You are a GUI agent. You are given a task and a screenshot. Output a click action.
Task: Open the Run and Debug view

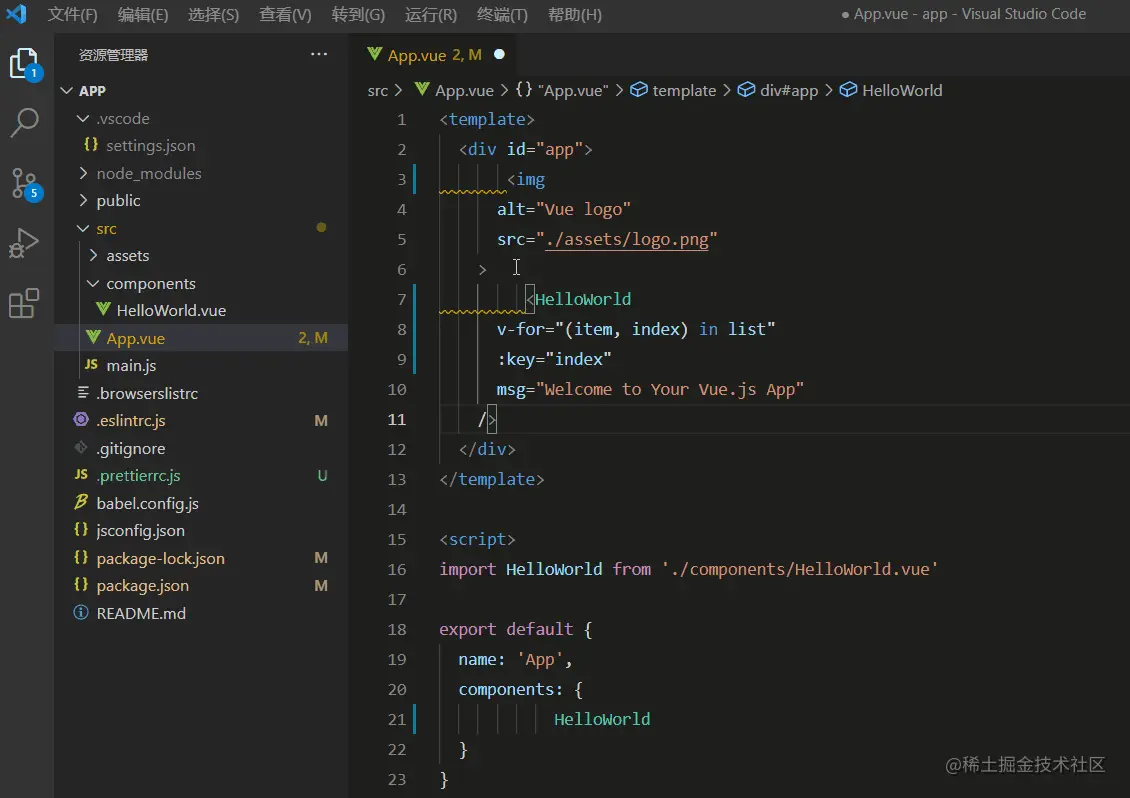[x=24, y=243]
